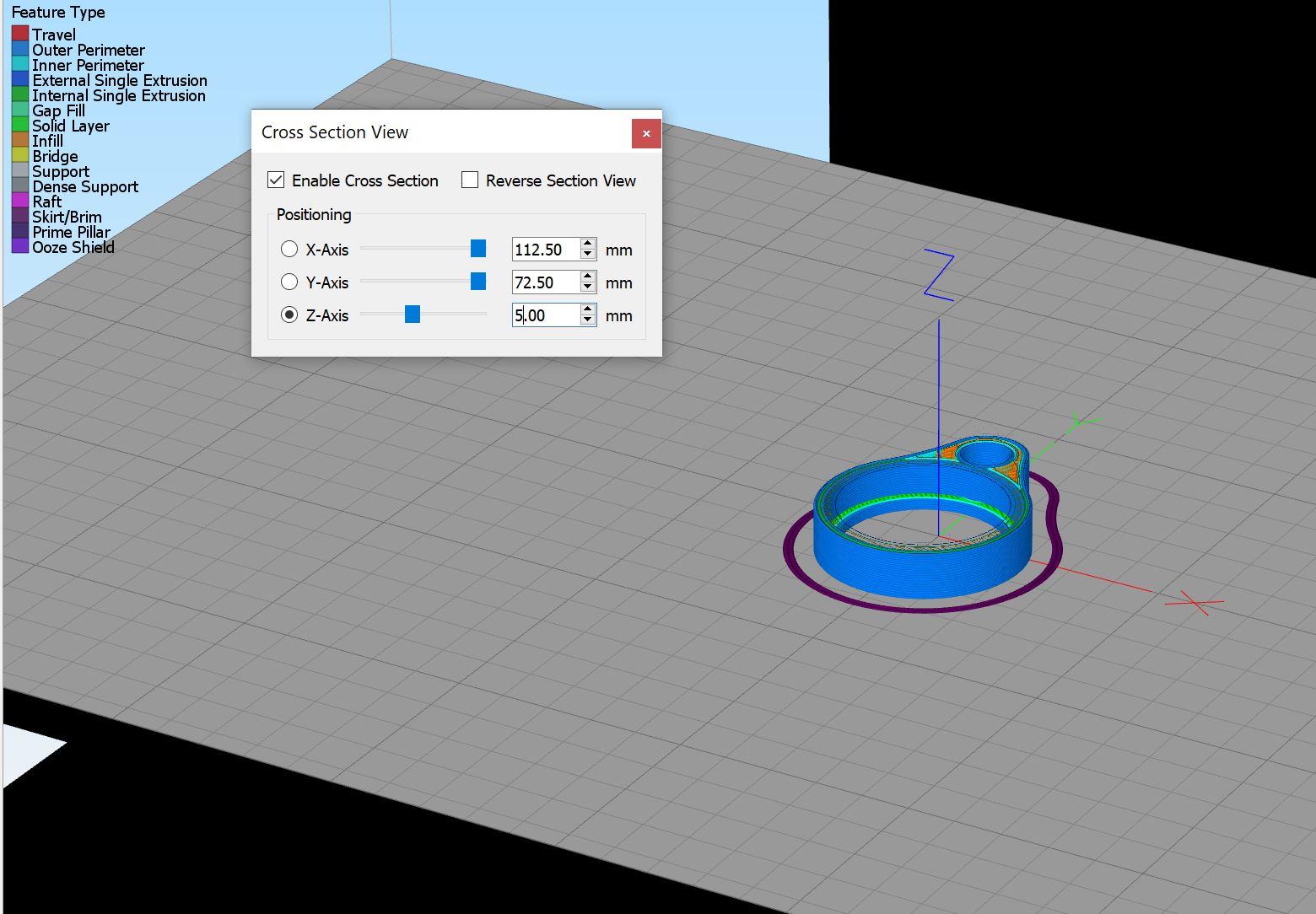Select the X-Axis radio button
Screen dimensions: 1316x914
(x=289, y=249)
